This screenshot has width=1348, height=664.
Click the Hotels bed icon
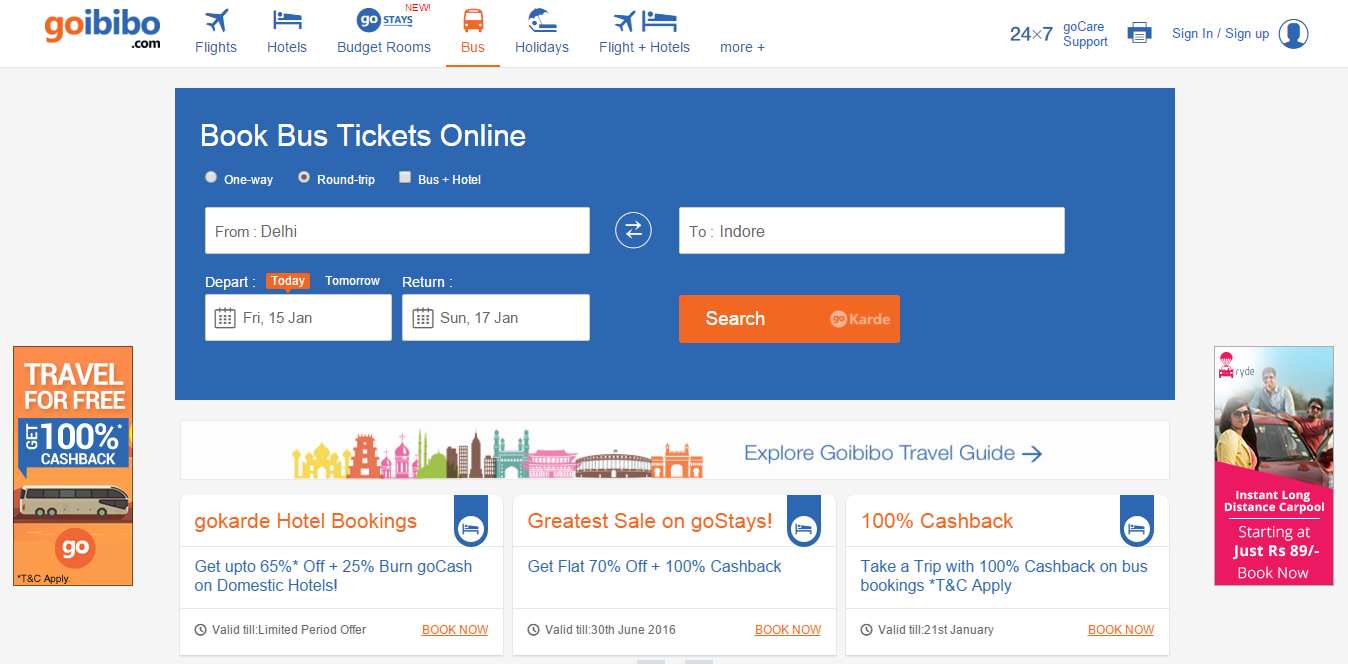point(287,20)
